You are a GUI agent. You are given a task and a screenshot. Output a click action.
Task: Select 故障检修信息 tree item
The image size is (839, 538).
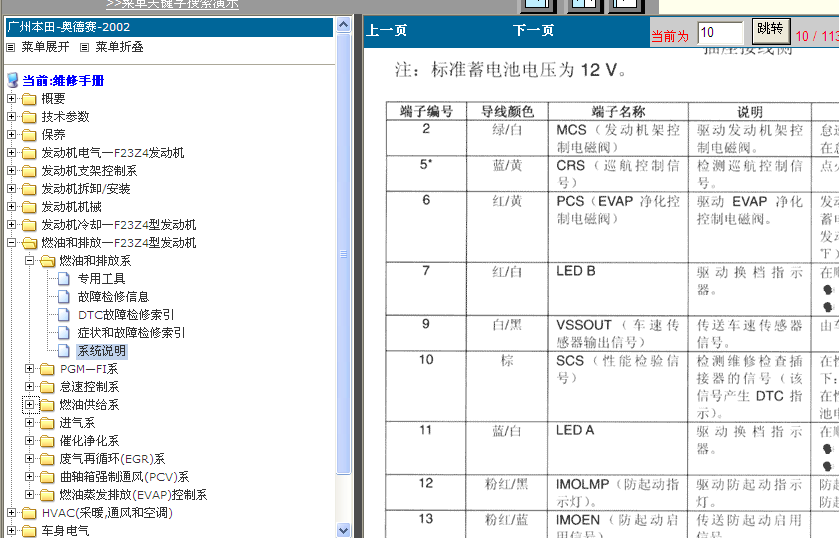click(x=113, y=297)
